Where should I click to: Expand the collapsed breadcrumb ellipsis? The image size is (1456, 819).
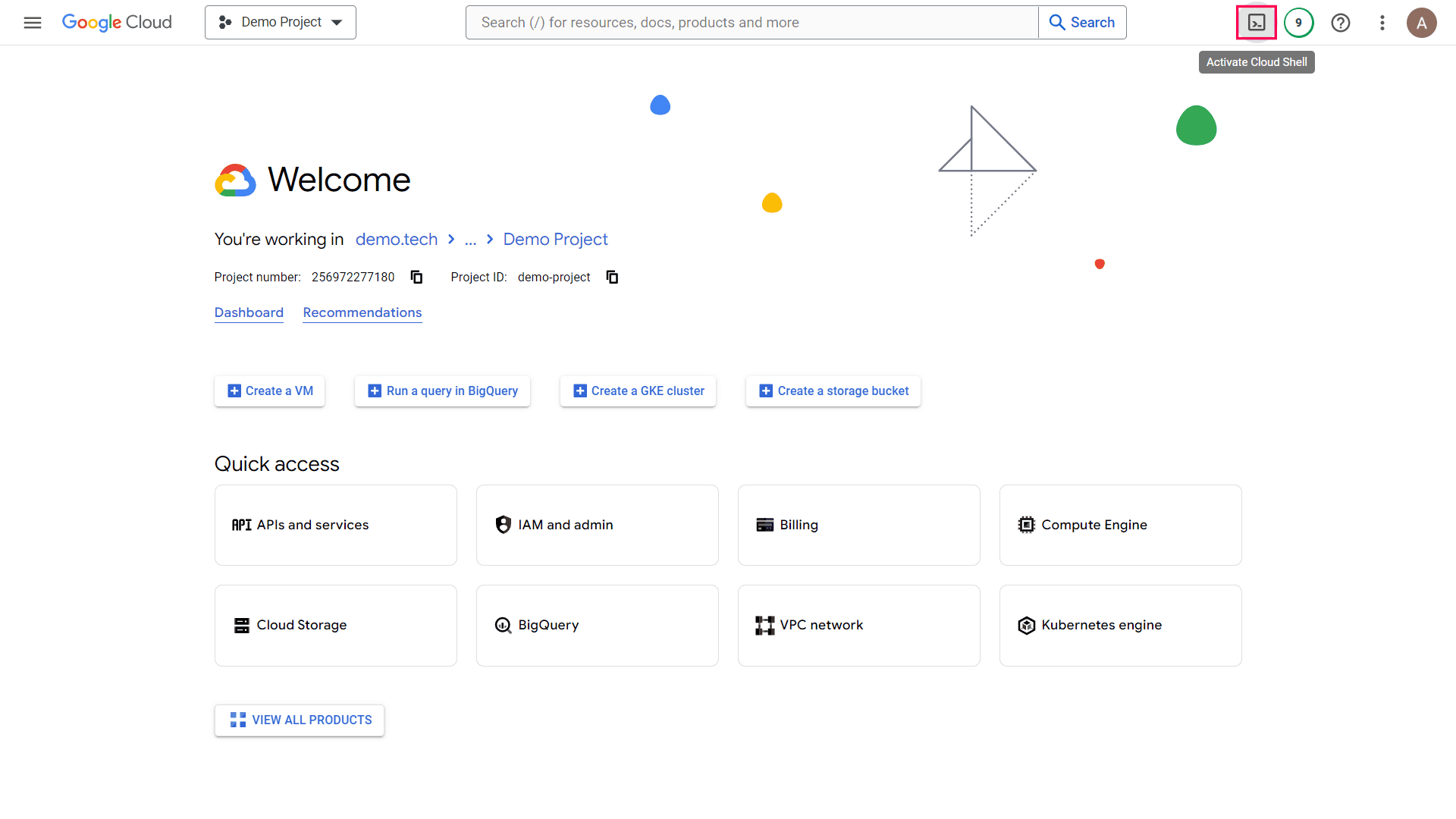tap(472, 239)
